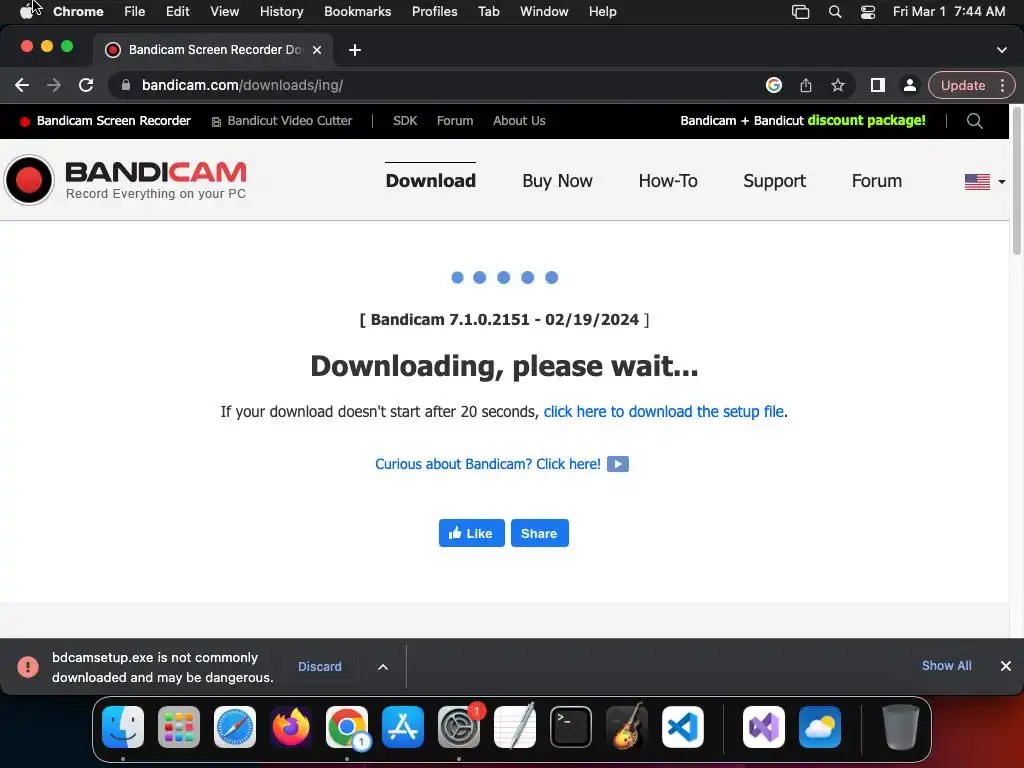Open the Bookmarks menu

357,12
